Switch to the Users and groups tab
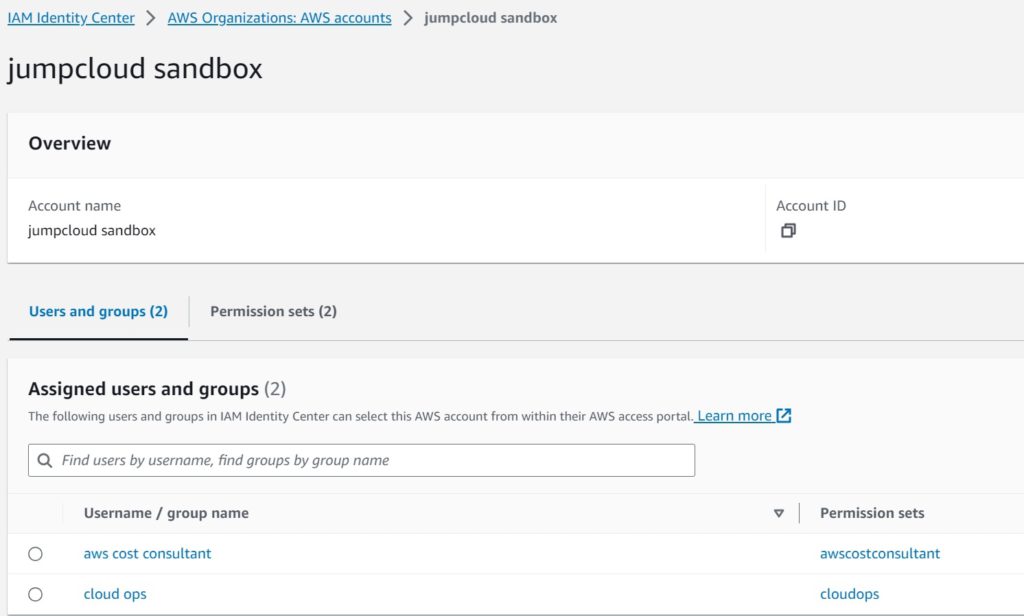The width and height of the screenshot is (1024, 616). tap(98, 312)
